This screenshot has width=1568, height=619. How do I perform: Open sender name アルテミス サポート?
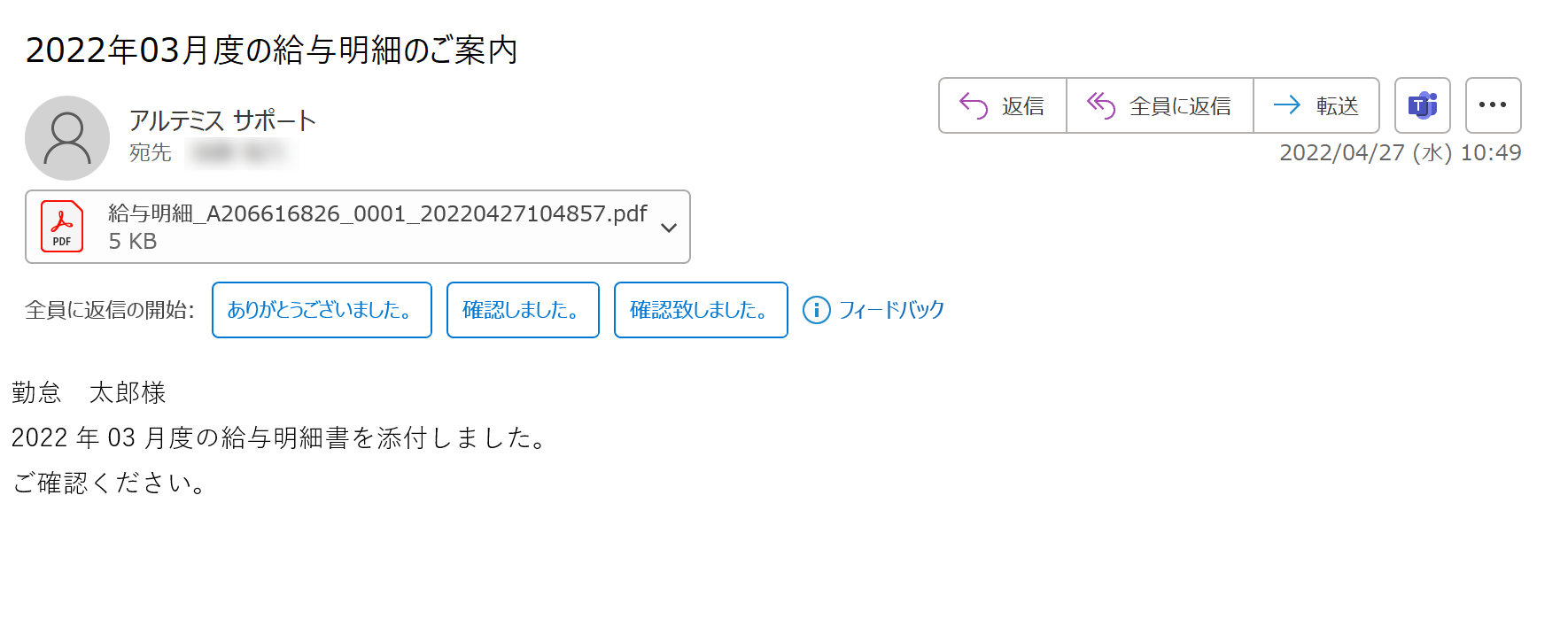point(222,120)
